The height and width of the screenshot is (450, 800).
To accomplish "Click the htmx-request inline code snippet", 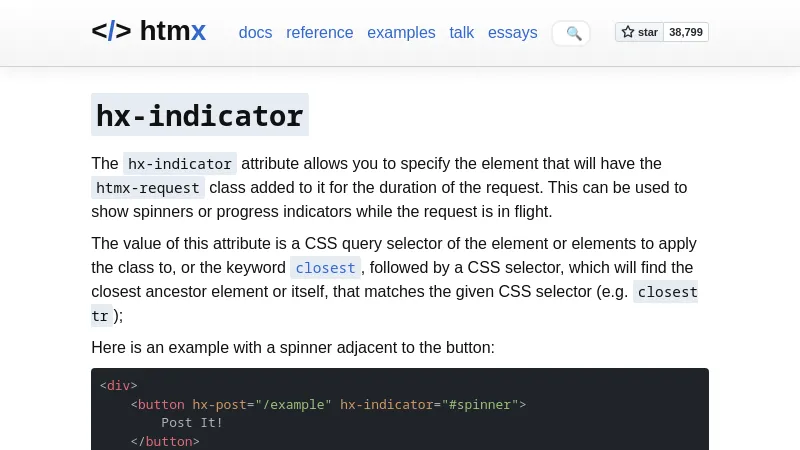I will tap(148, 188).
